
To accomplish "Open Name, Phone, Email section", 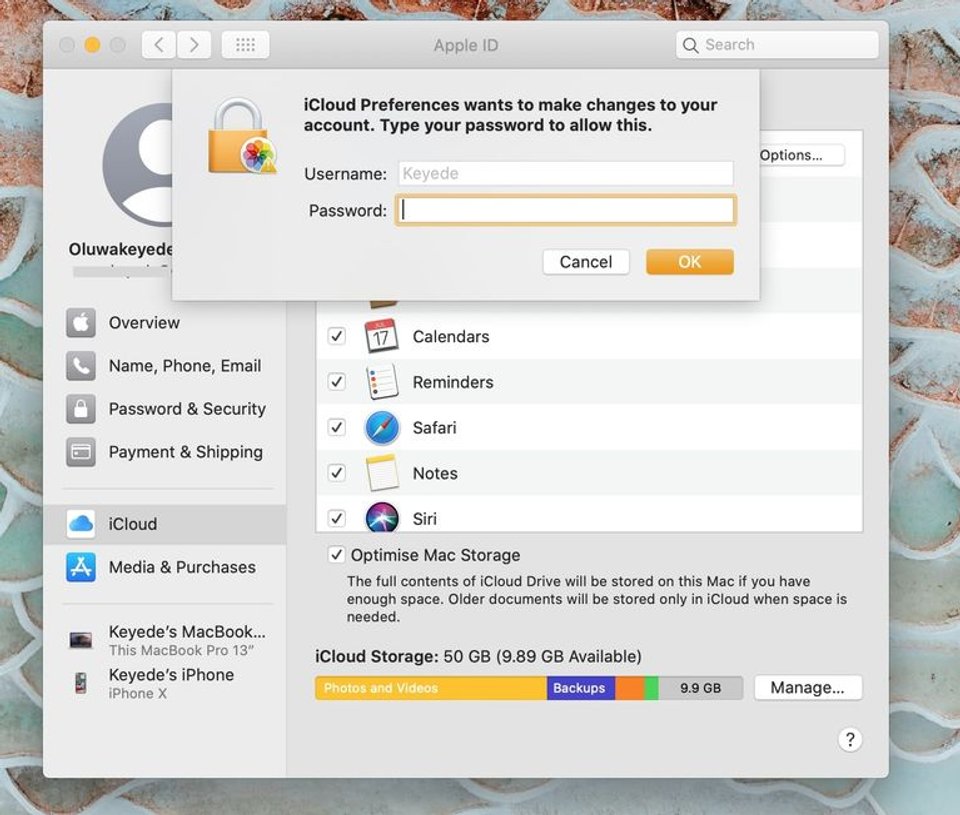I will coord(165,366).
